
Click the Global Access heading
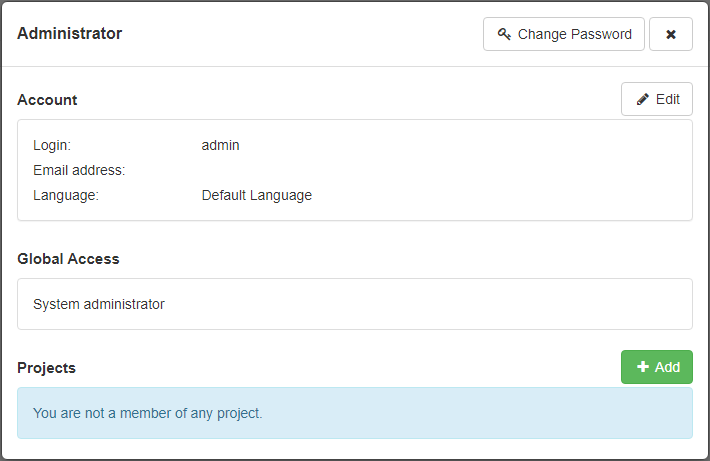pyautogui.click(x=68, y=259)
